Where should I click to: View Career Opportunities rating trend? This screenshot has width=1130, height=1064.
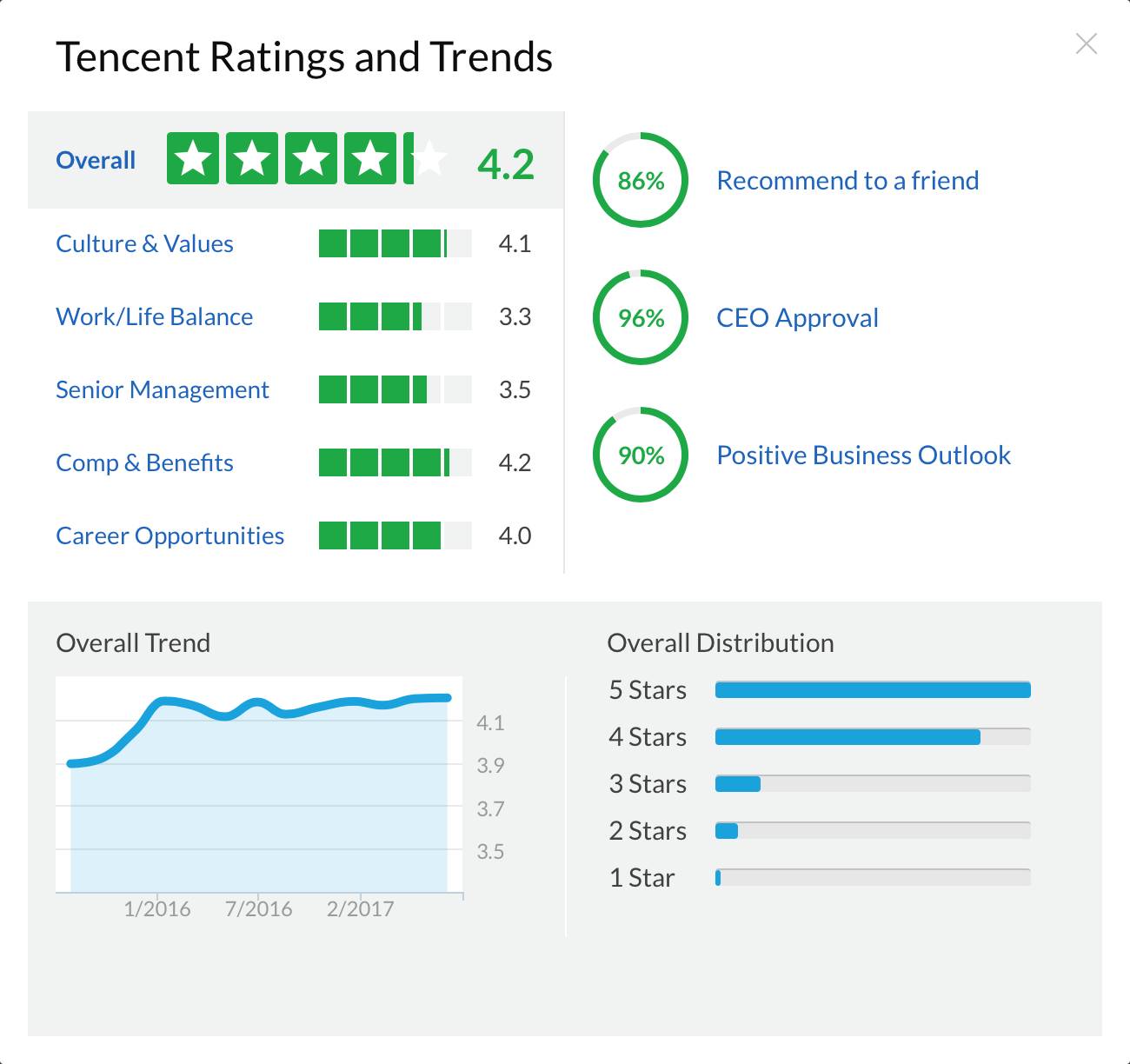pyautogui.click(x=169, y=535)
